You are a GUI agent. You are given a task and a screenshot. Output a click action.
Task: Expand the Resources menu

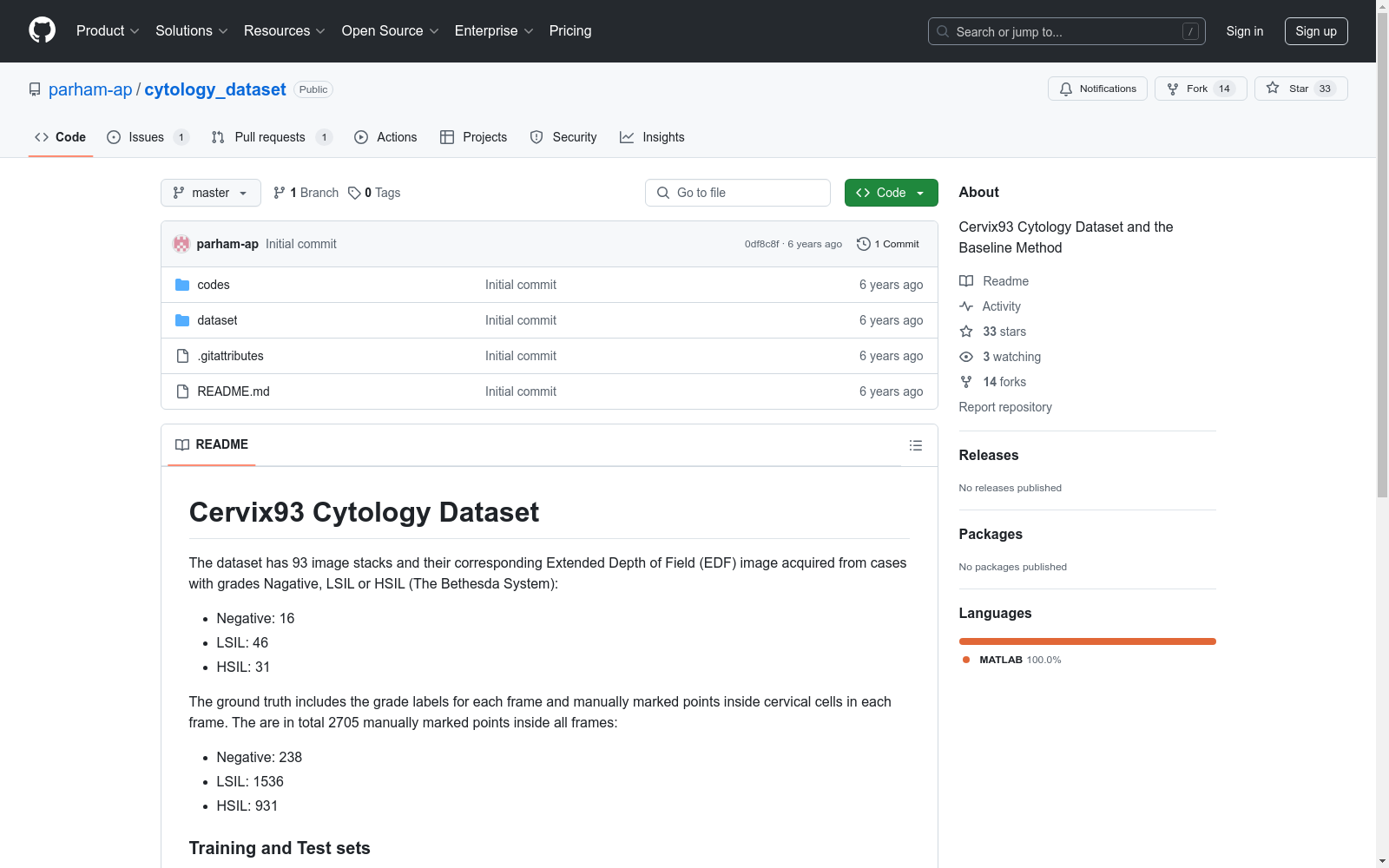pyautogui.click(x=285, y=30)
